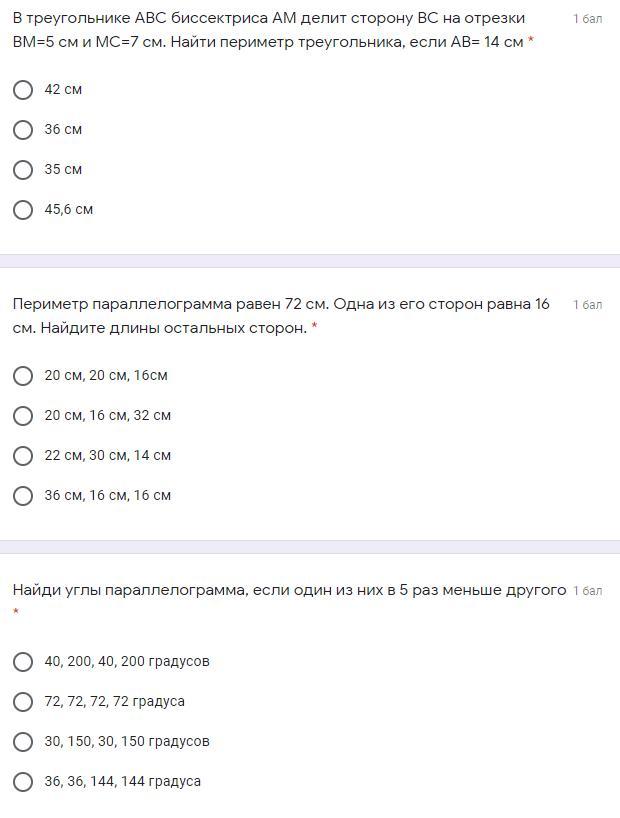This screenshot has height=818, width=620.
Task: Choose option "20 см, 16 см, 32 см"
Action: click(23, 416)
